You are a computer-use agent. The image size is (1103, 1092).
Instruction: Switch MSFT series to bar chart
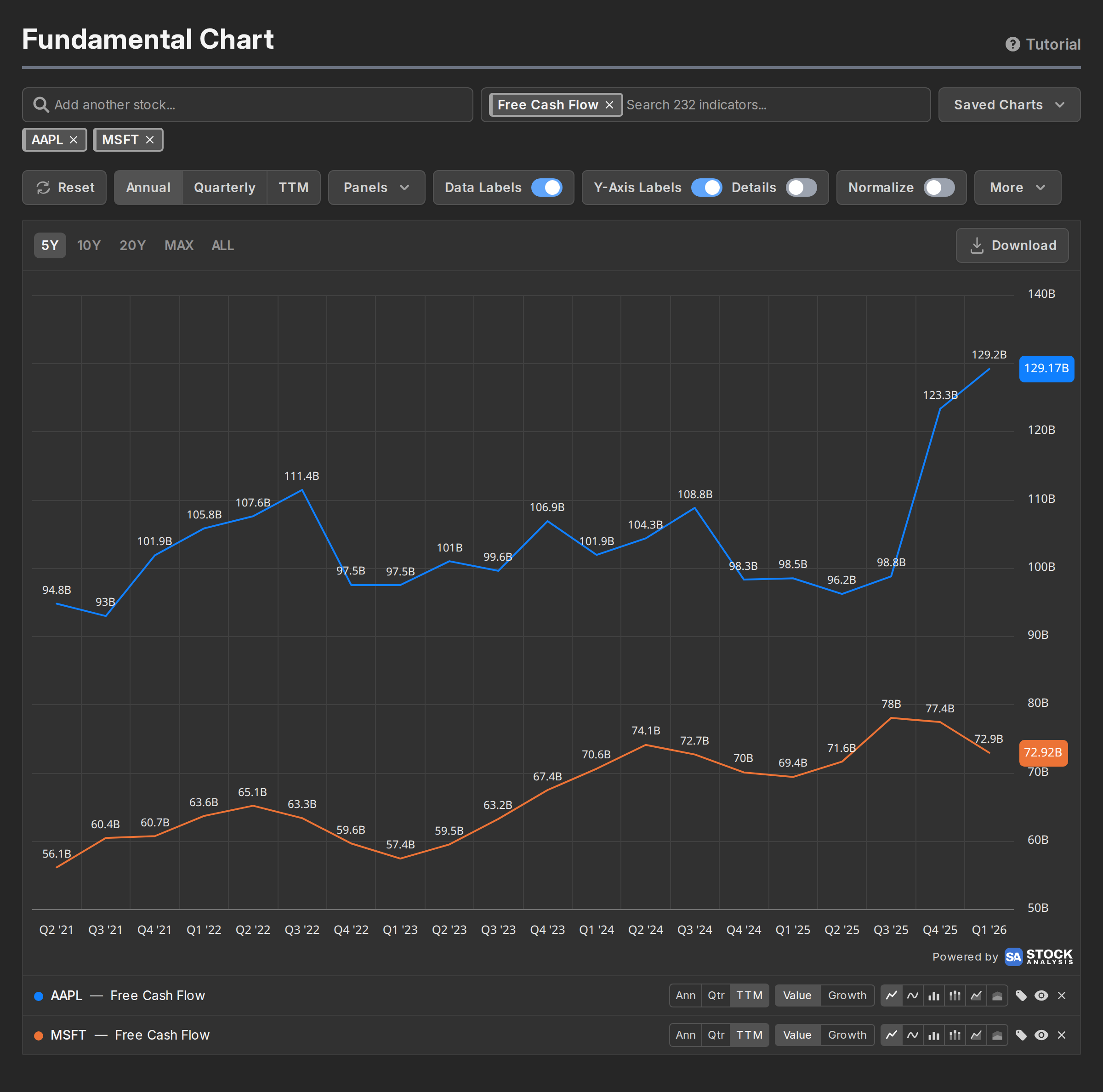tap(933, 1035)
